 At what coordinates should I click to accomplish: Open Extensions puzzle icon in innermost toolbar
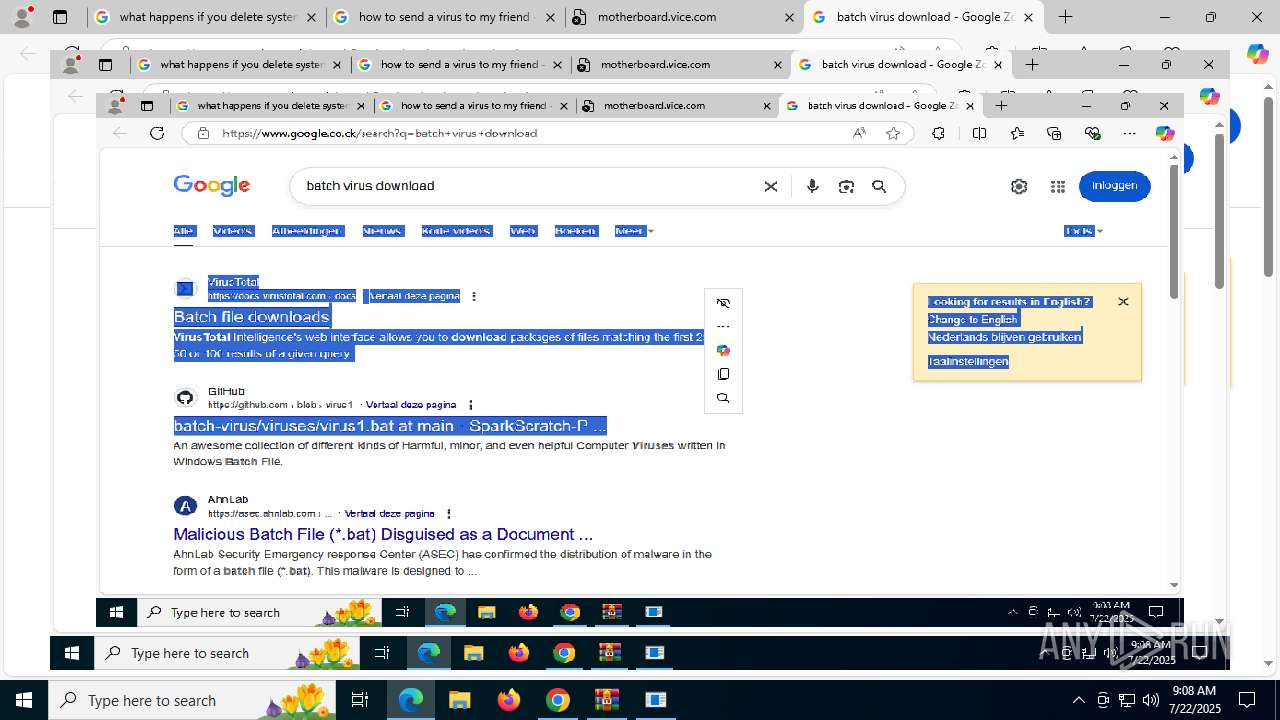tap(938, 133)
